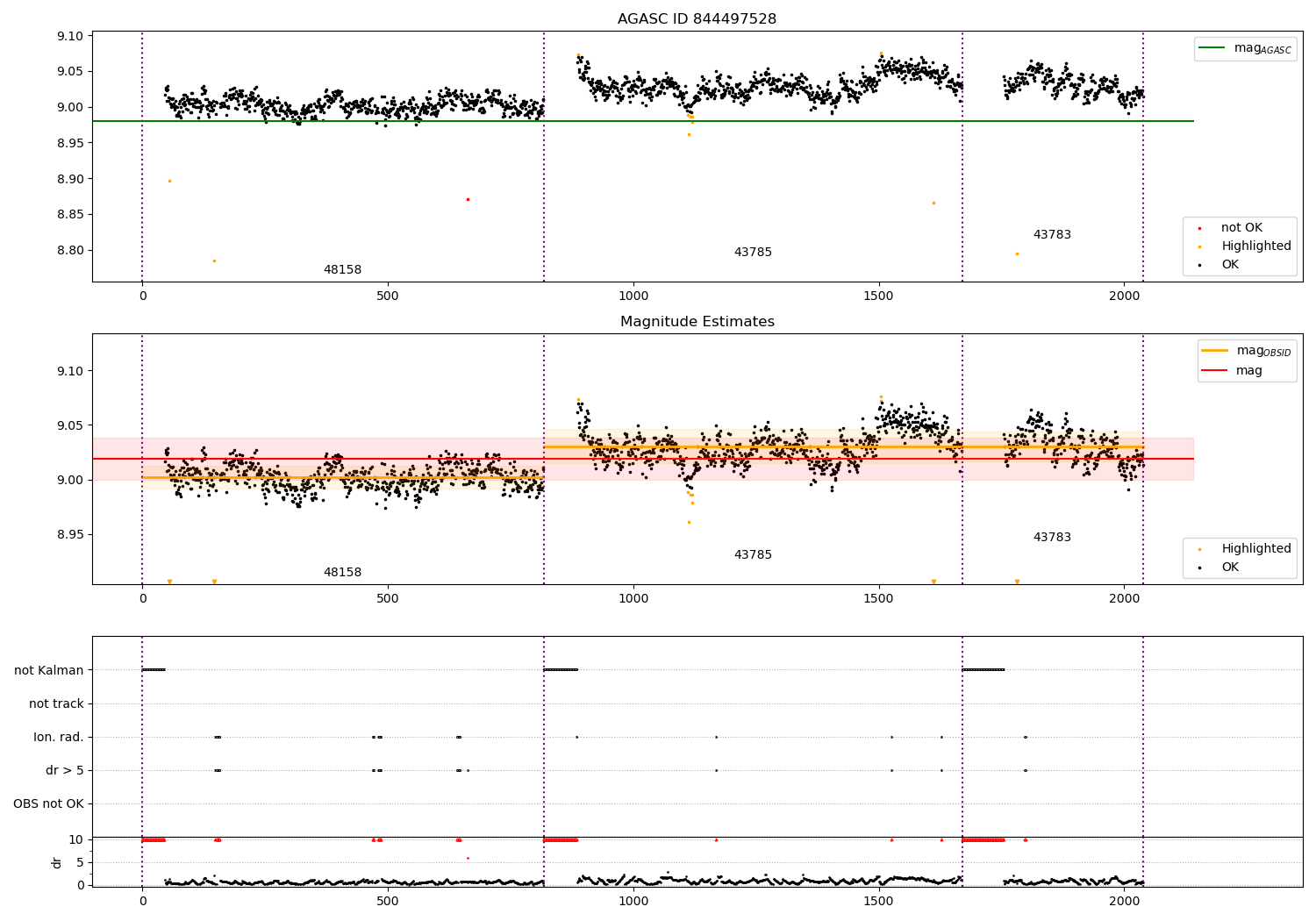
Task: Click the 'not track' axis label
Action: point(56,704)
